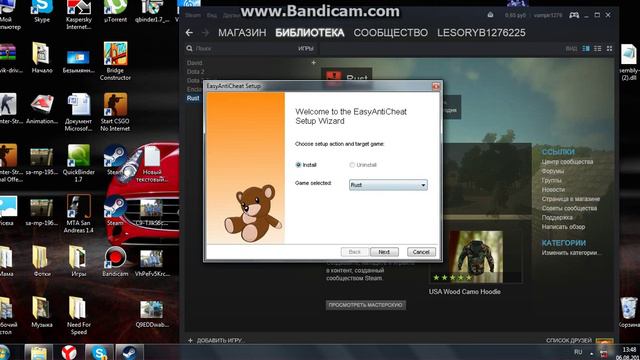Click Изменить категории link
Viewport: 640px width, 360px height.
click(x=571, y=253)
